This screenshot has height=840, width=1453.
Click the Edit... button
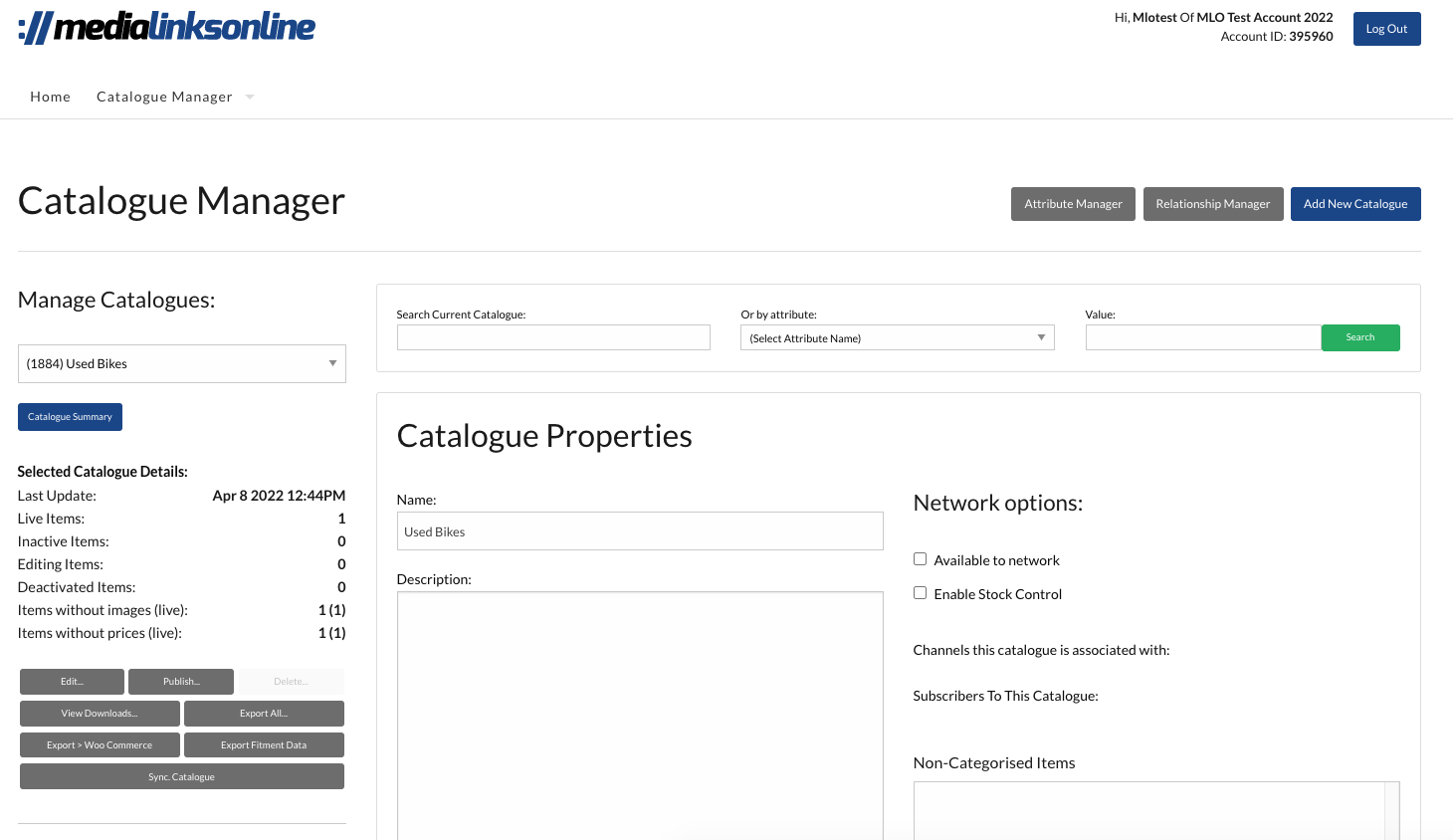point(72,682)
